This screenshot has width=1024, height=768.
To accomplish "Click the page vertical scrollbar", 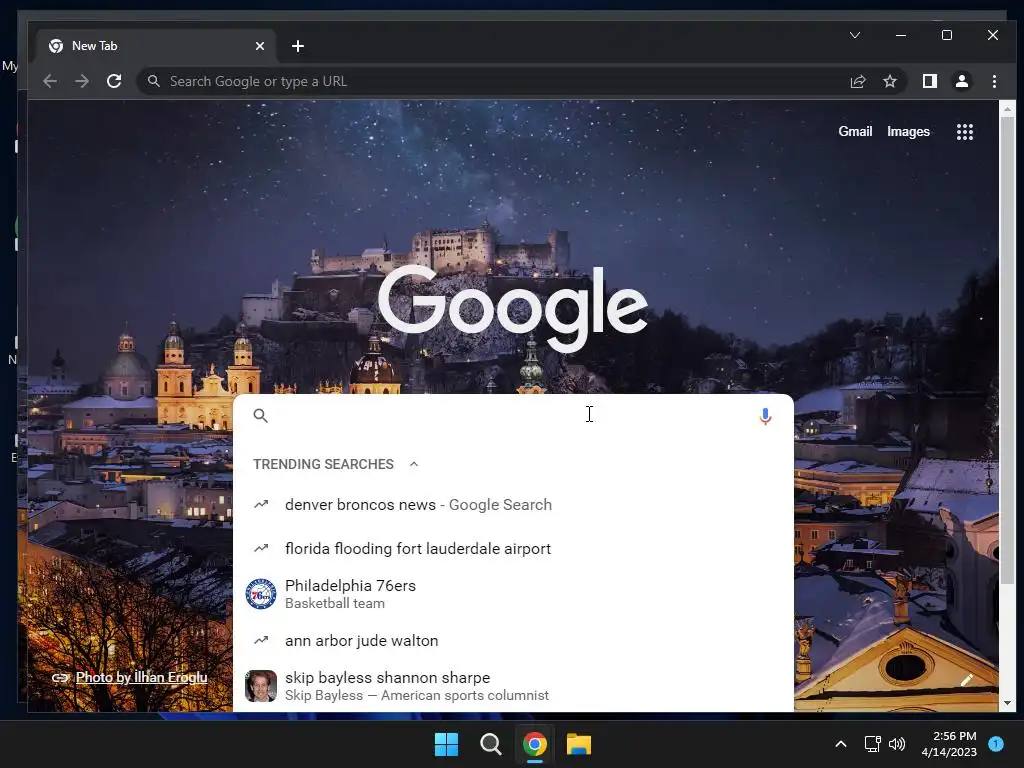I will 1007,353.
